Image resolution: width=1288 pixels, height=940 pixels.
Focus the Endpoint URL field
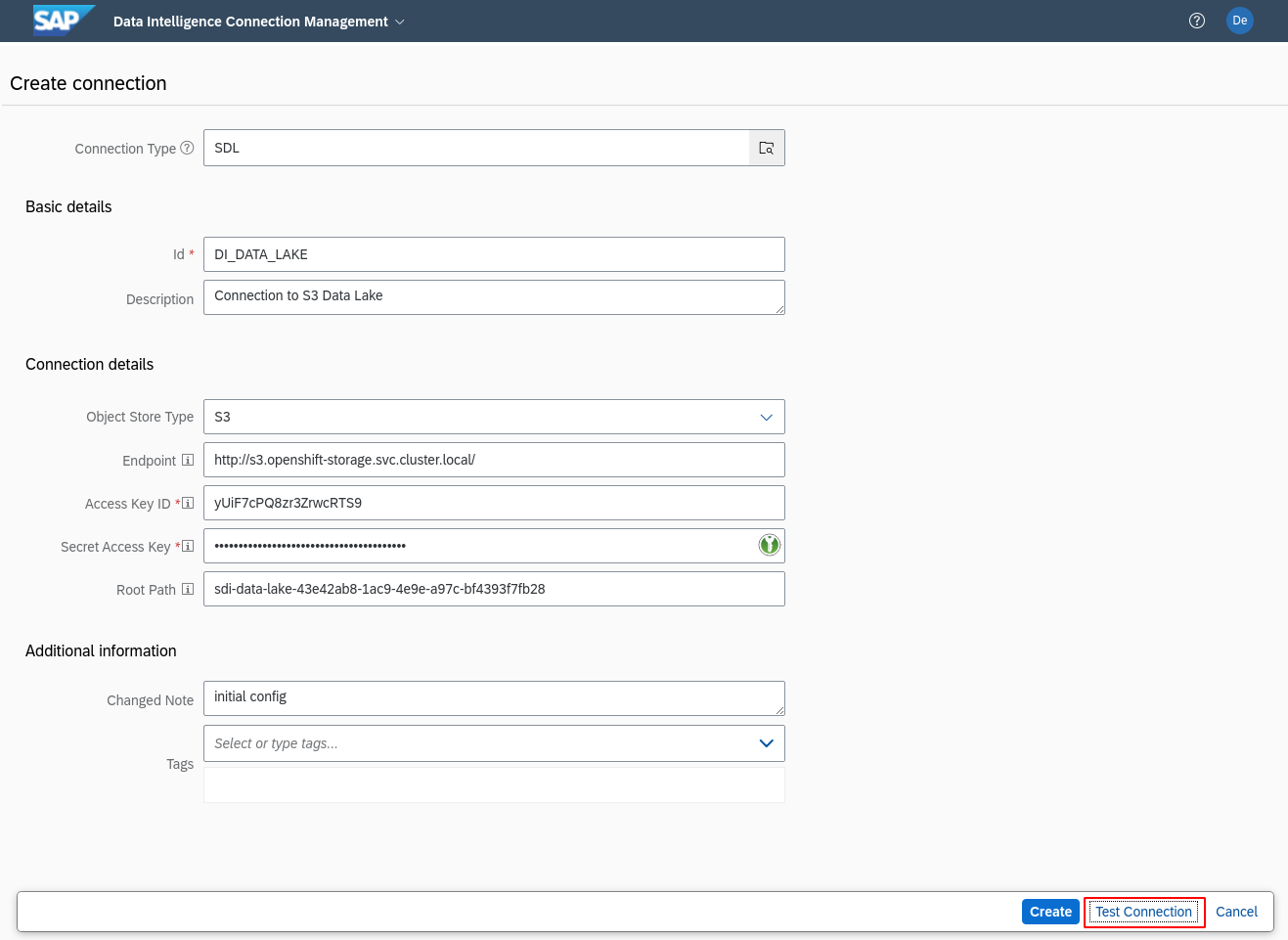[x=494, y=460]
